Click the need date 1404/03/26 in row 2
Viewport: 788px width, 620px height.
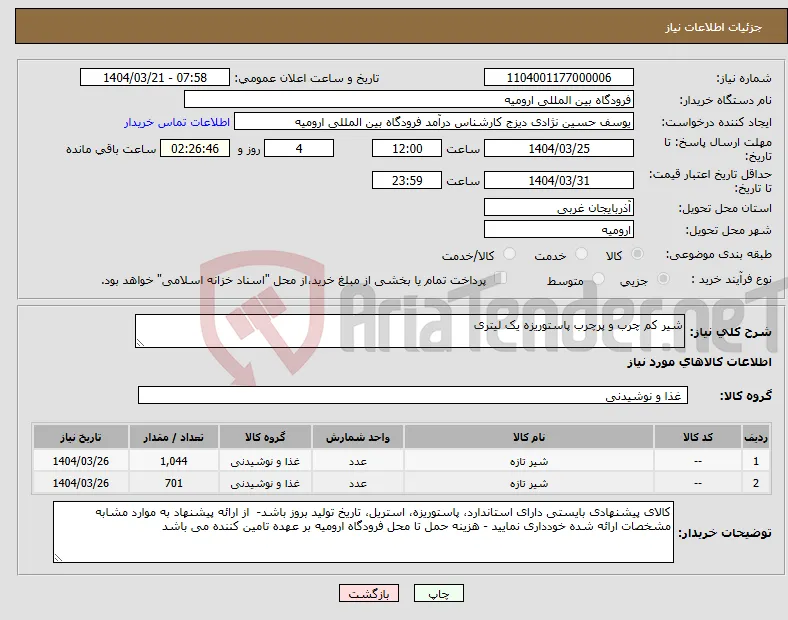coord(81,483)
